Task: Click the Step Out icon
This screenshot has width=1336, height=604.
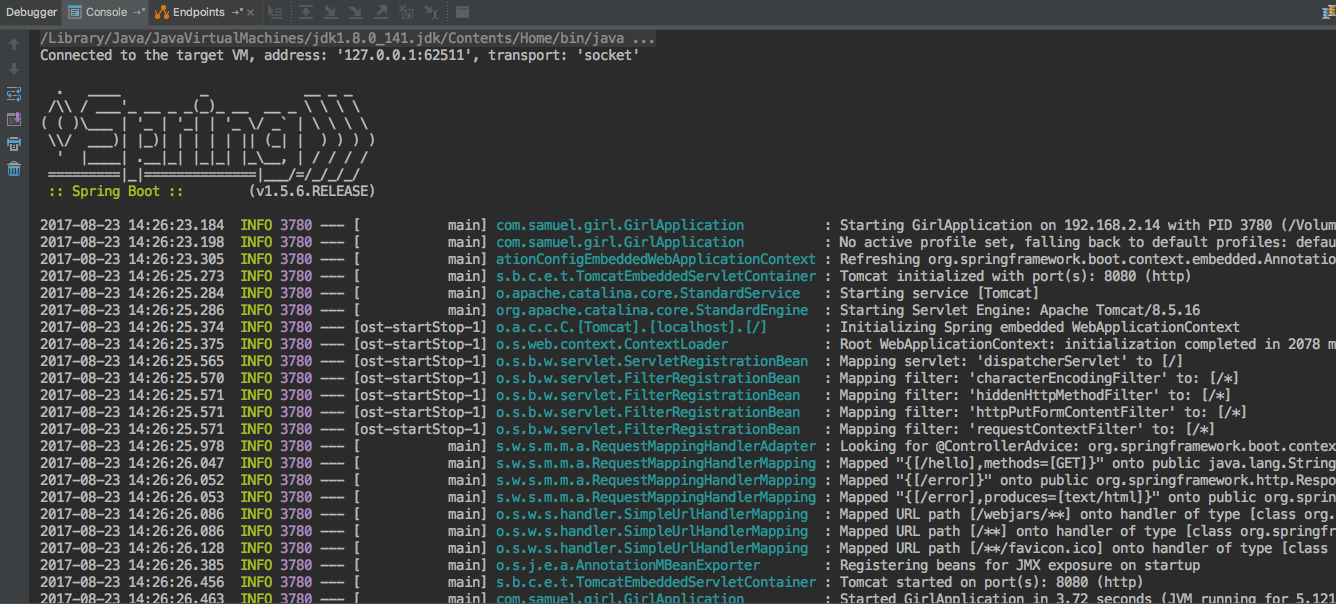Action: click(x=381, y=12)
